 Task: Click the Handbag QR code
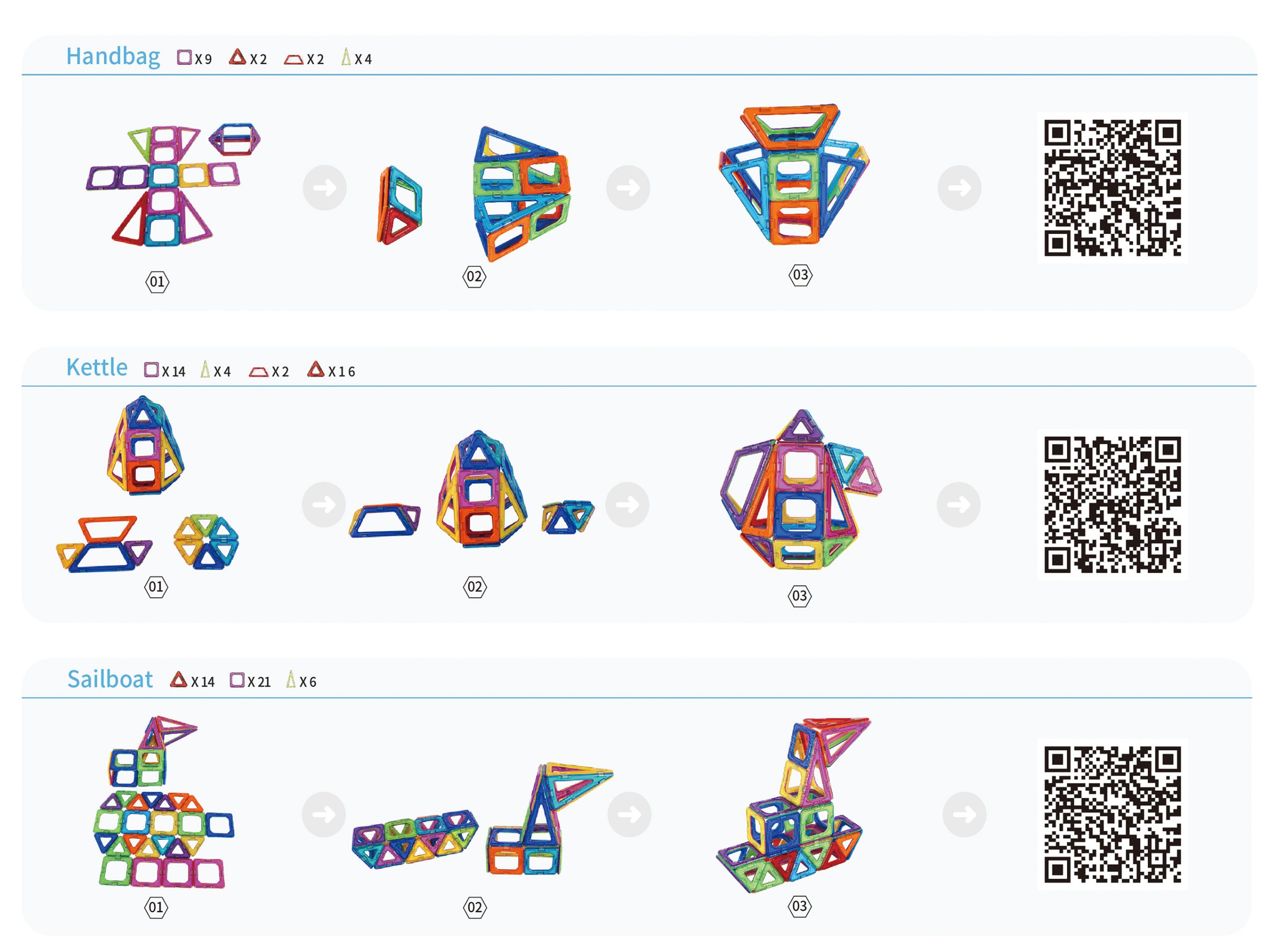[1112, 188]
